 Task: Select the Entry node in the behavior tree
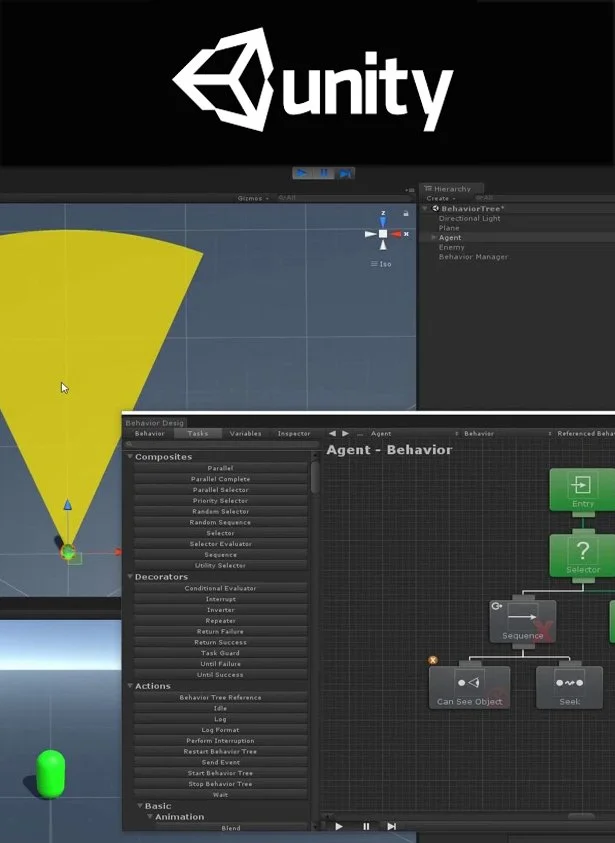(x=582, y=489)
